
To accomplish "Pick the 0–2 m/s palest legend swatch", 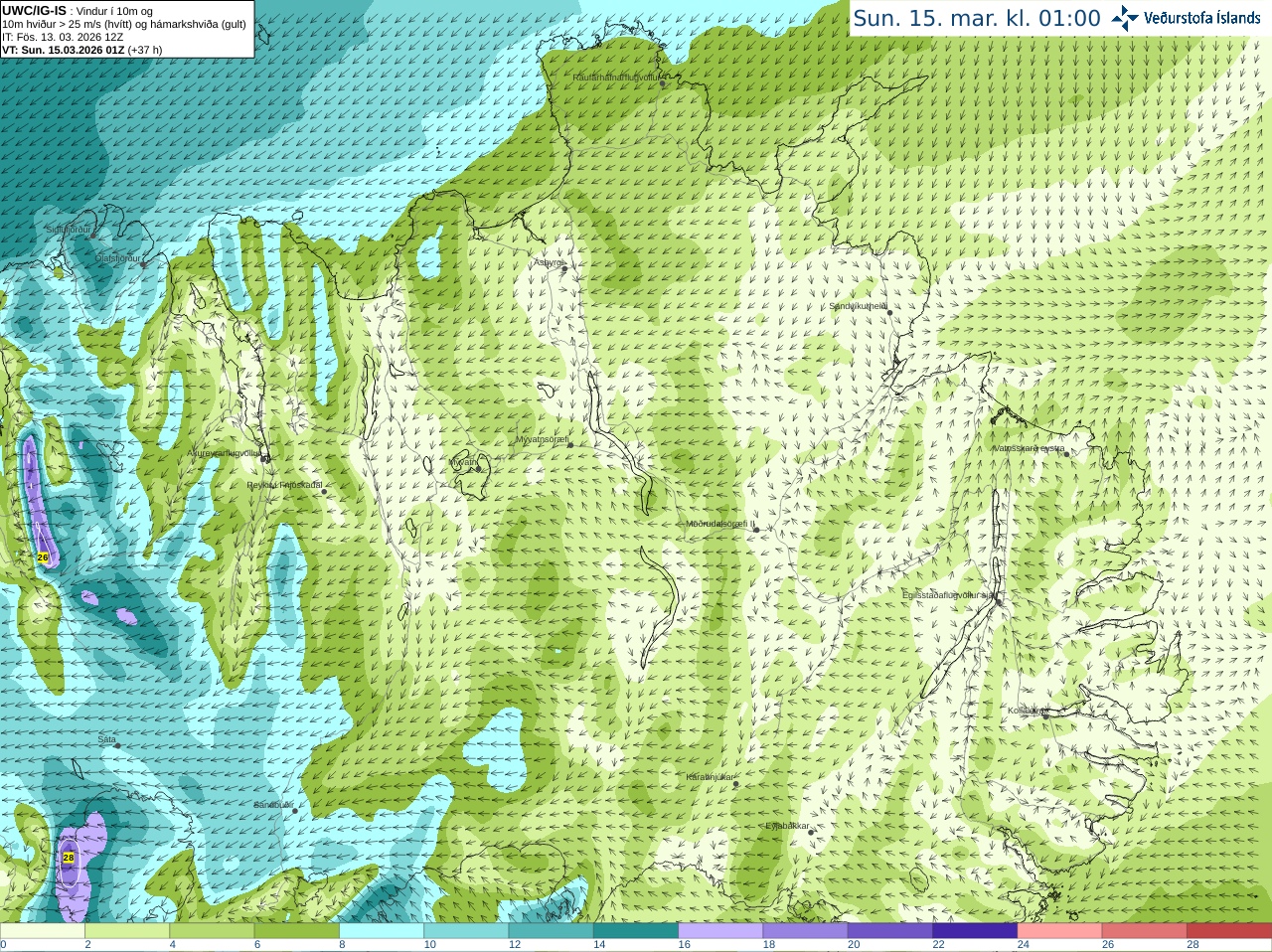I will coord(43,931).
